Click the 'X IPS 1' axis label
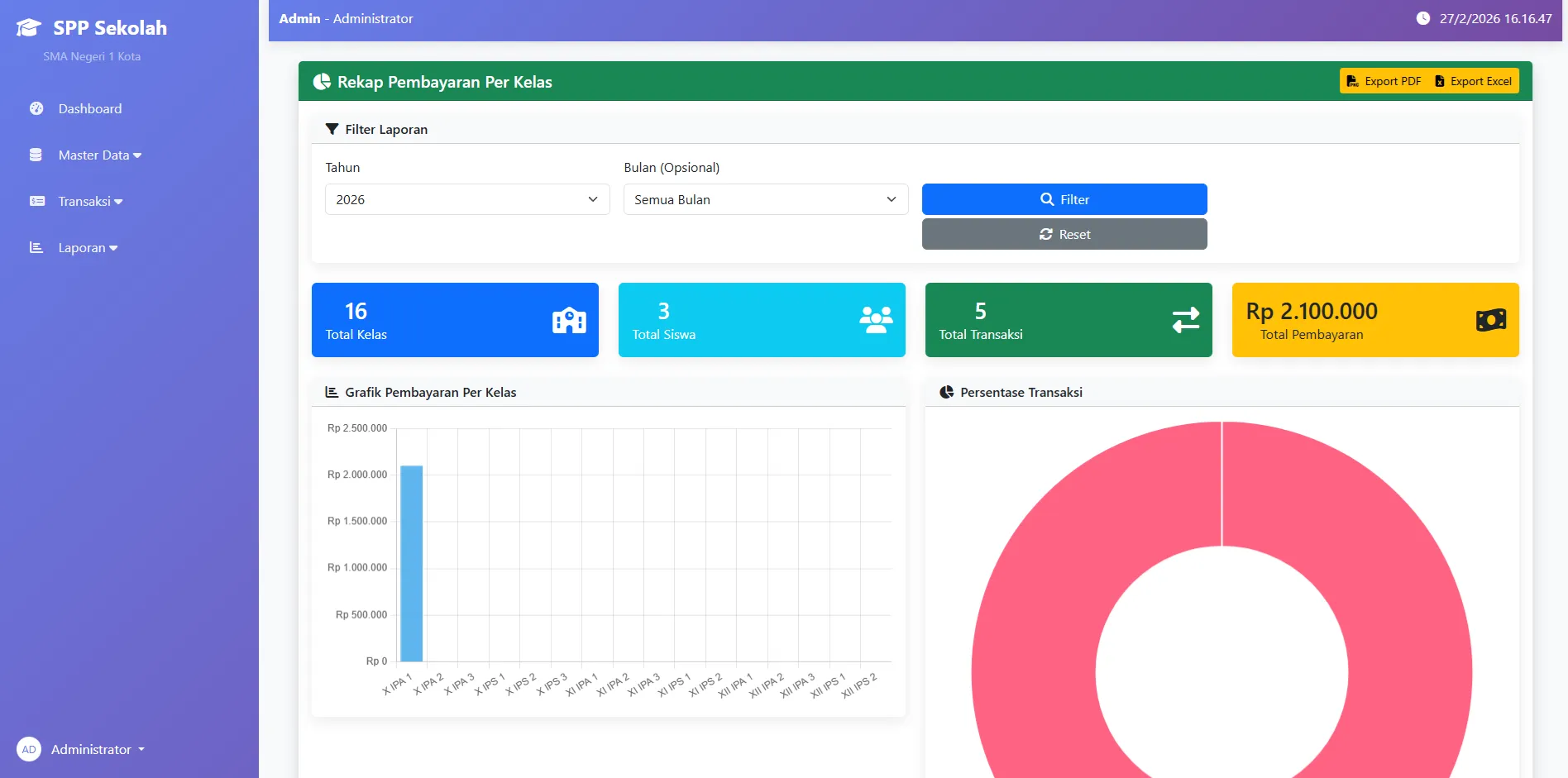The height and width of the screenshot is (778, 1568). coord(490,685)
